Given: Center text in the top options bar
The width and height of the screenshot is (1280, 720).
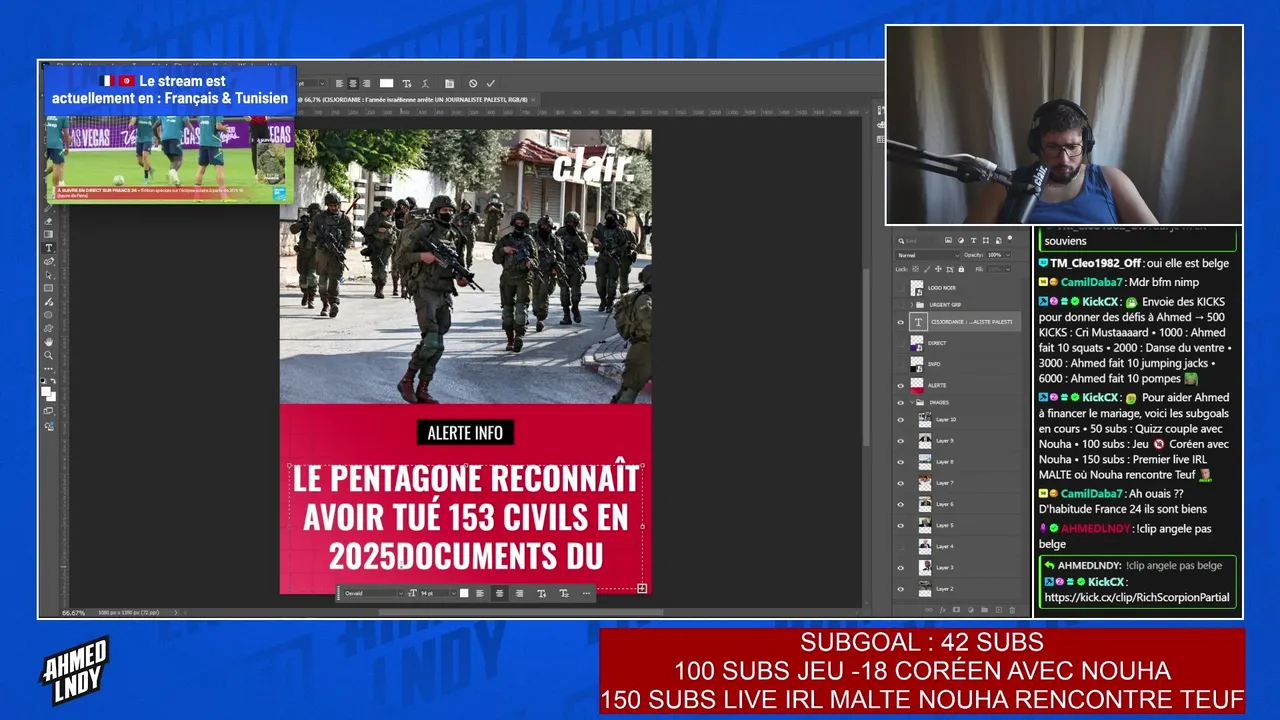Looking at the screenshot, I should [x=353, y=84].
